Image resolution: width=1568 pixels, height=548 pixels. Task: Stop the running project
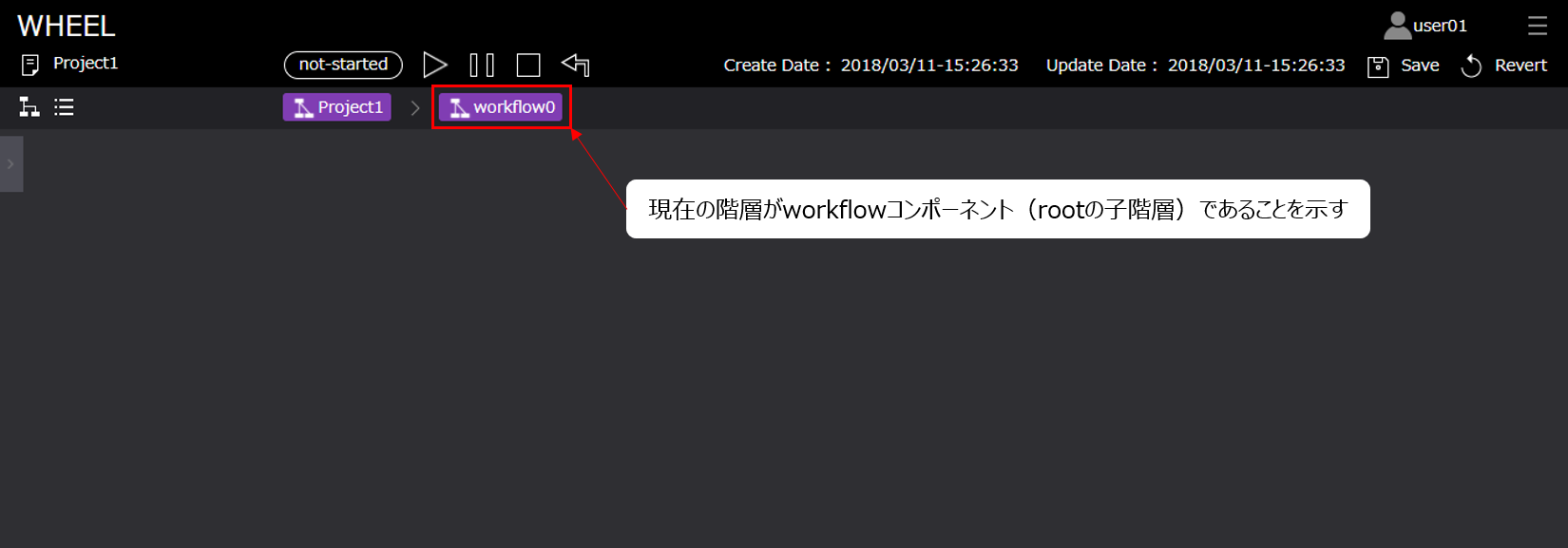528,65
